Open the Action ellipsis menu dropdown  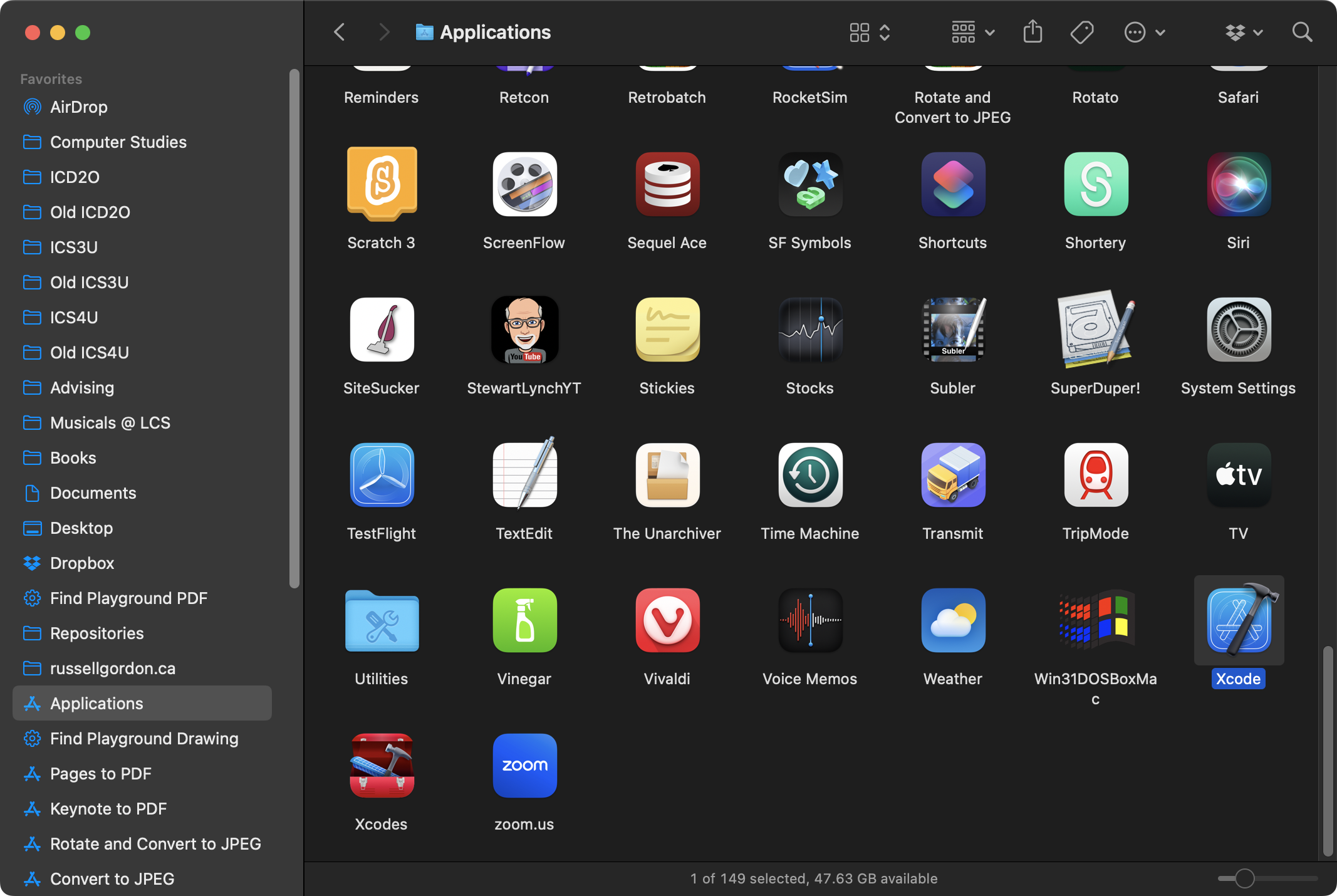coord(1144,32)
